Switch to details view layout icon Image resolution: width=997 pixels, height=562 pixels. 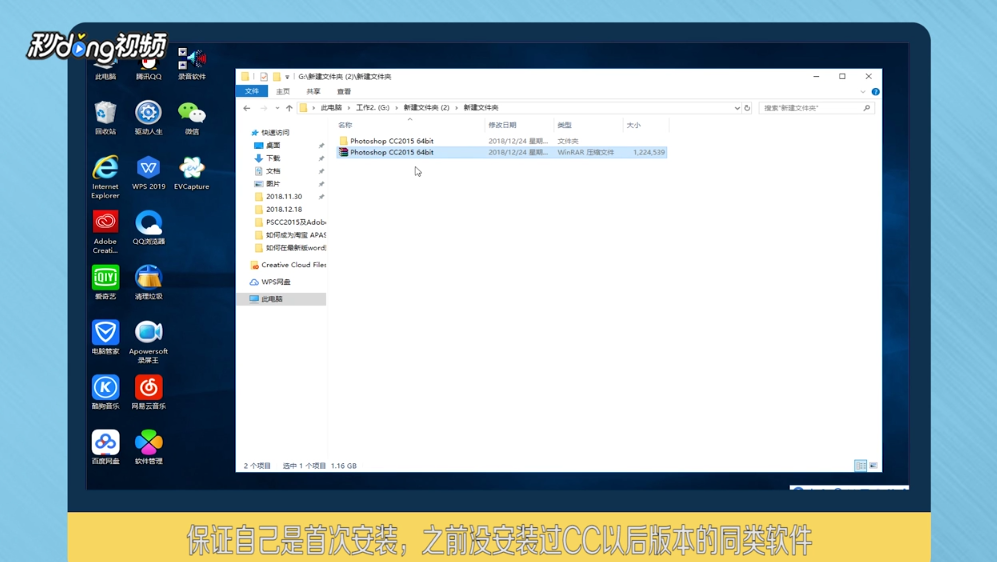click(860, 465)
